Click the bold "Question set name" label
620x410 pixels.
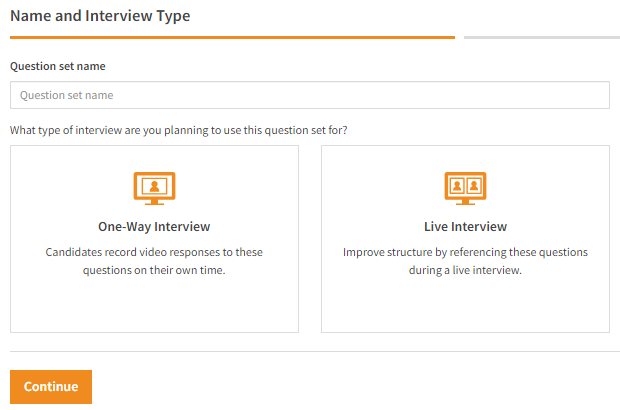point(58,67)
